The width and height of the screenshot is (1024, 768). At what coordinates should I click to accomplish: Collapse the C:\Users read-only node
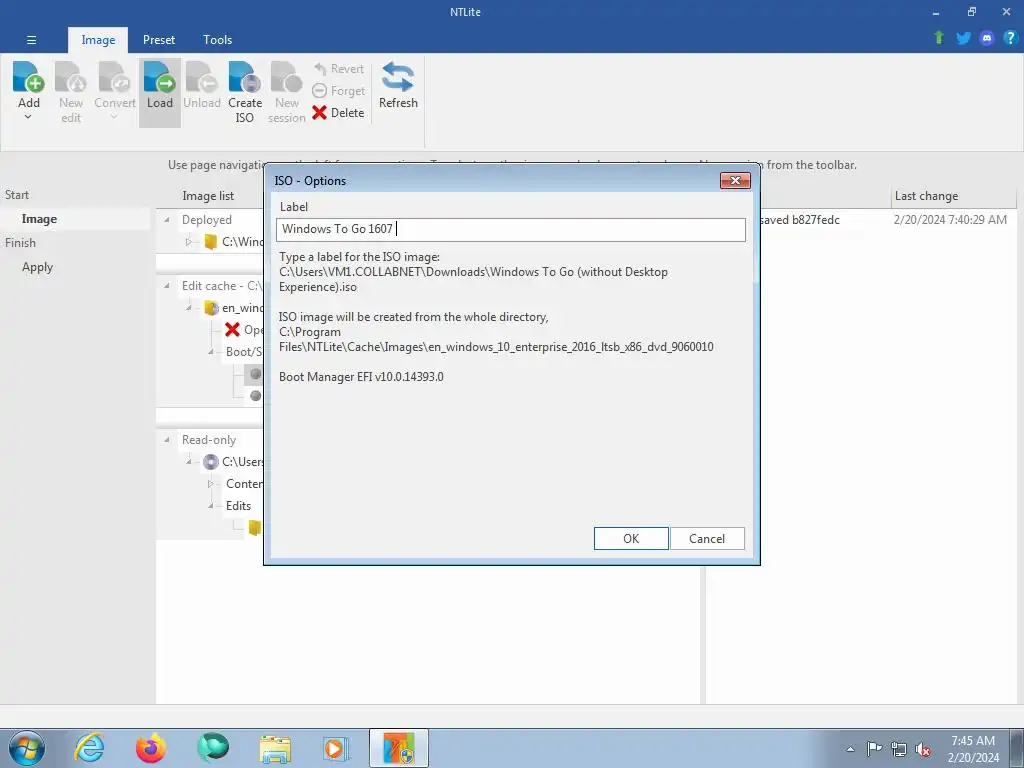pyautogui.click(x=188, y=462)
